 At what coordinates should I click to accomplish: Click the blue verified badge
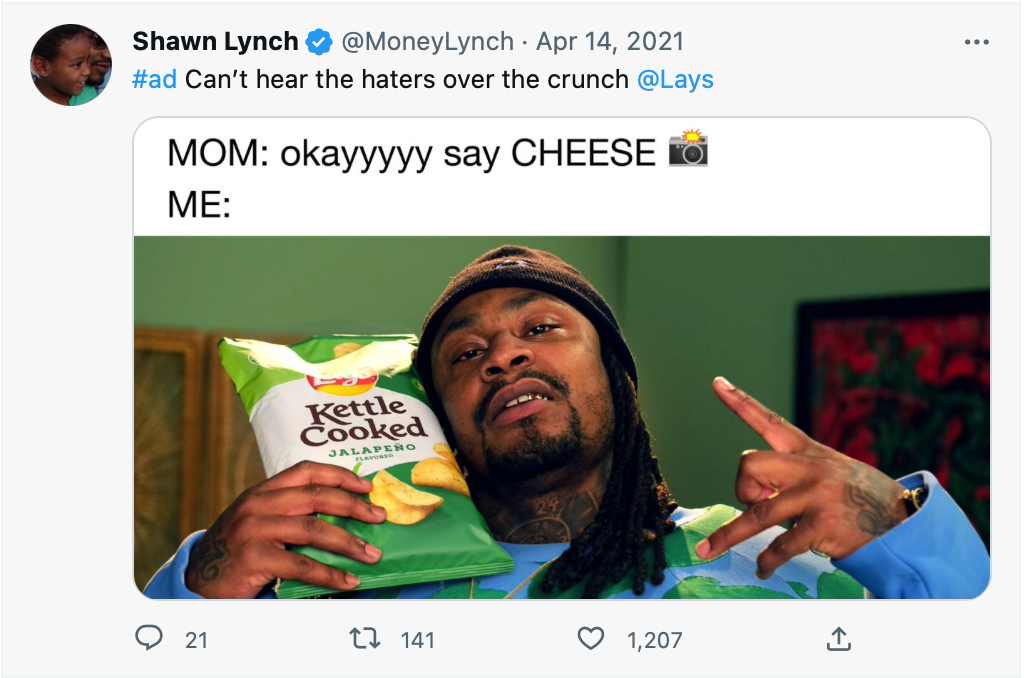319,42
